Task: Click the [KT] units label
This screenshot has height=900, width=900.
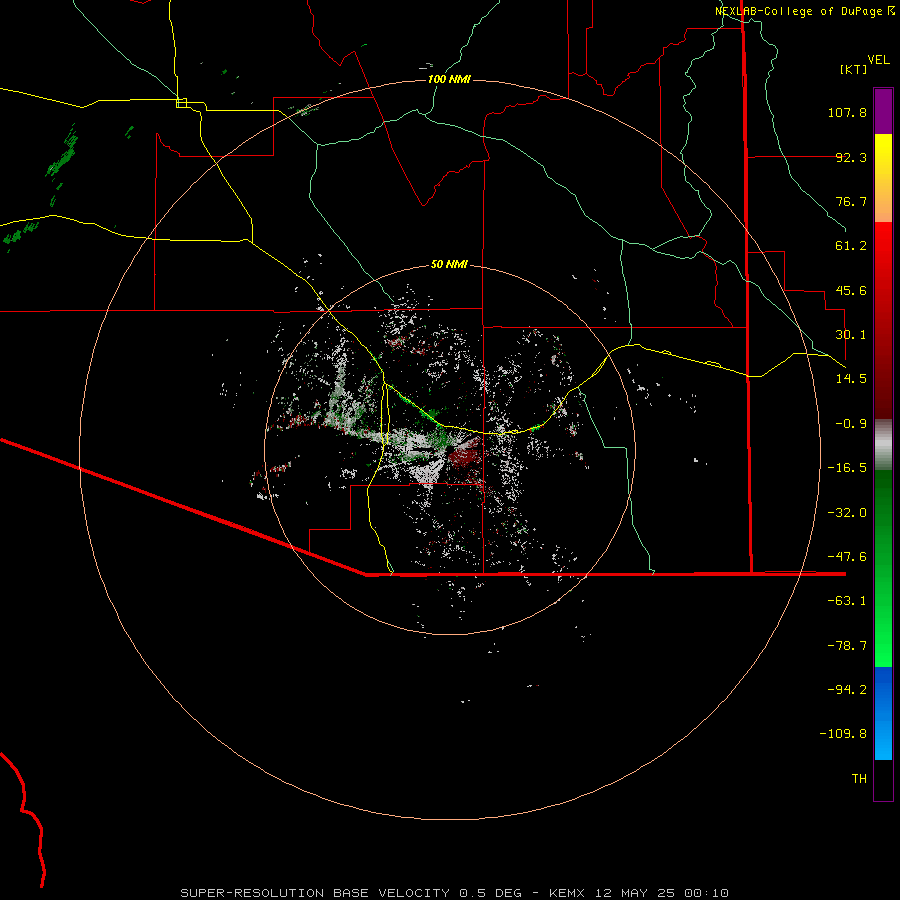Action: click(853, 69)
